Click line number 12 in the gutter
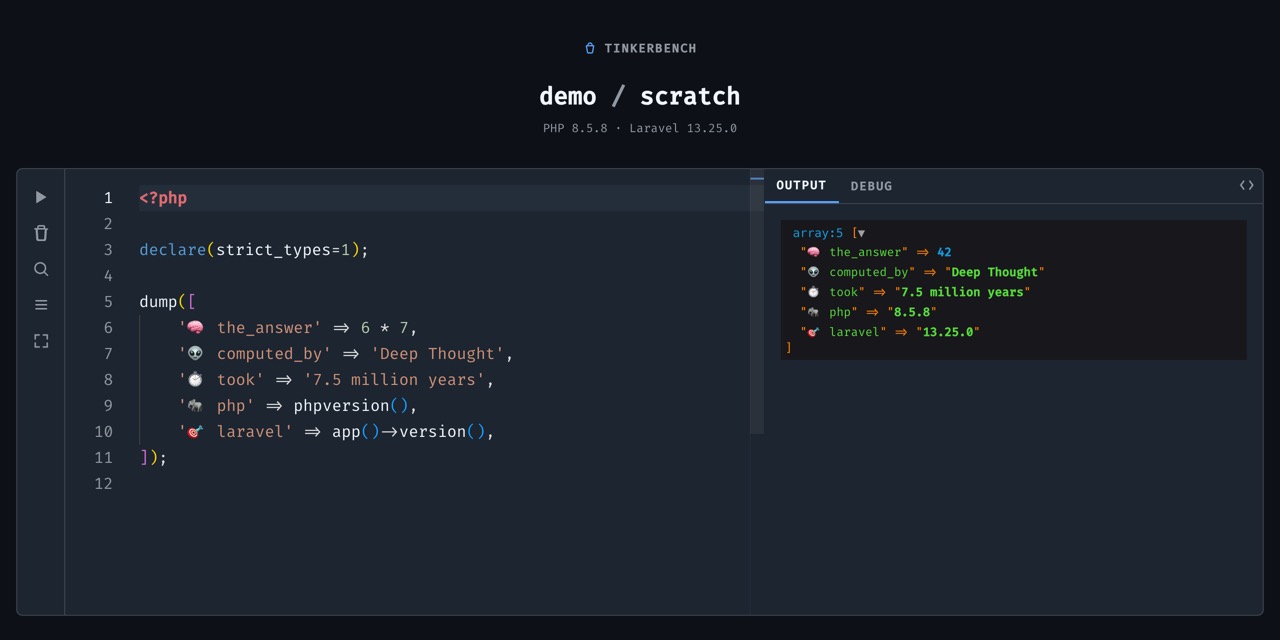Viewport: 1280px width, 640px height. [x=103, y=484]
